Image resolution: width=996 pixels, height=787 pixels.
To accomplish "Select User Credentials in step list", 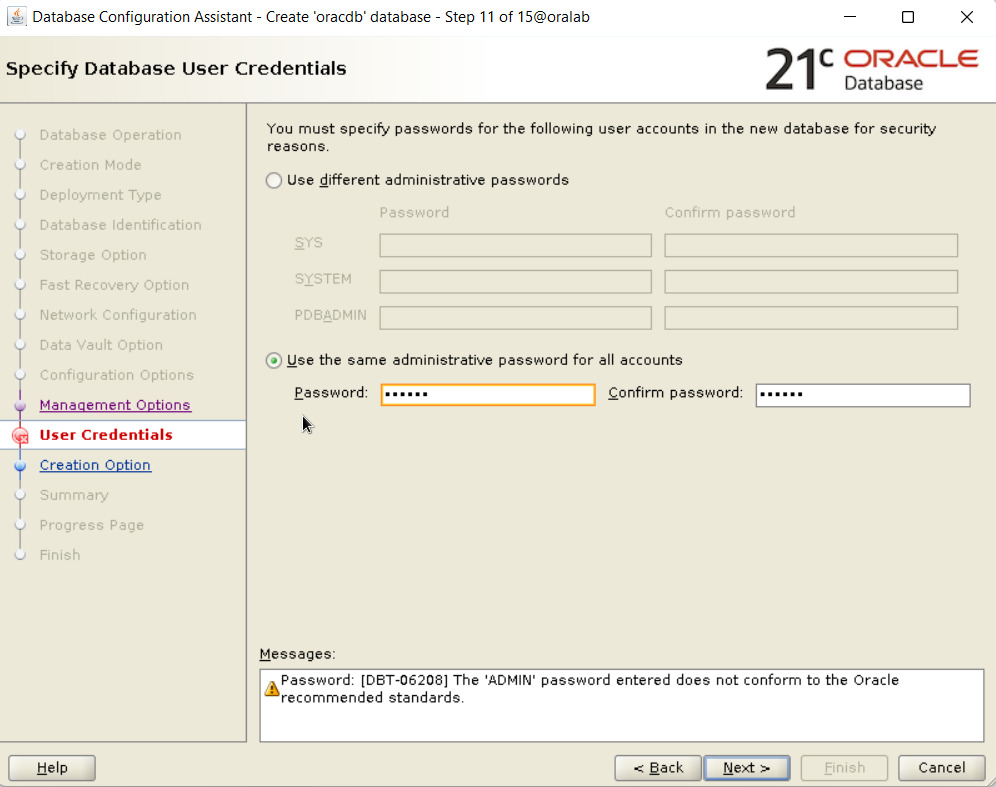I will click(106, 435).
